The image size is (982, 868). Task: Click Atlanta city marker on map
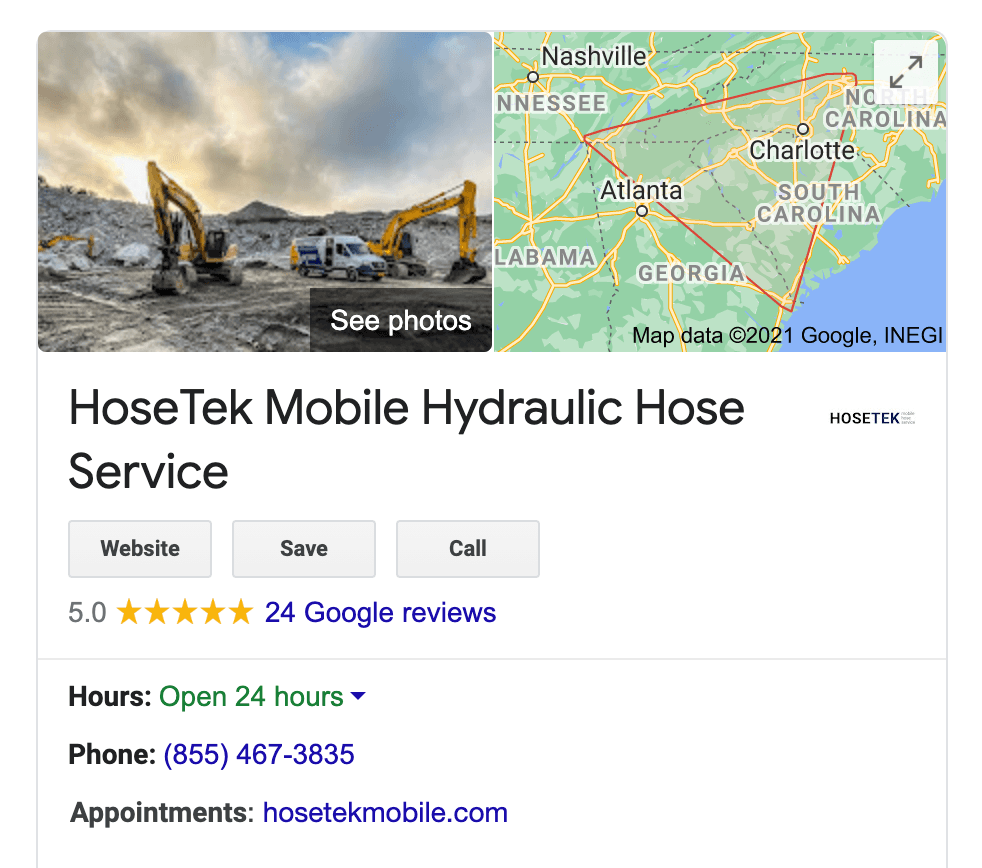click(x=642, y=211)
